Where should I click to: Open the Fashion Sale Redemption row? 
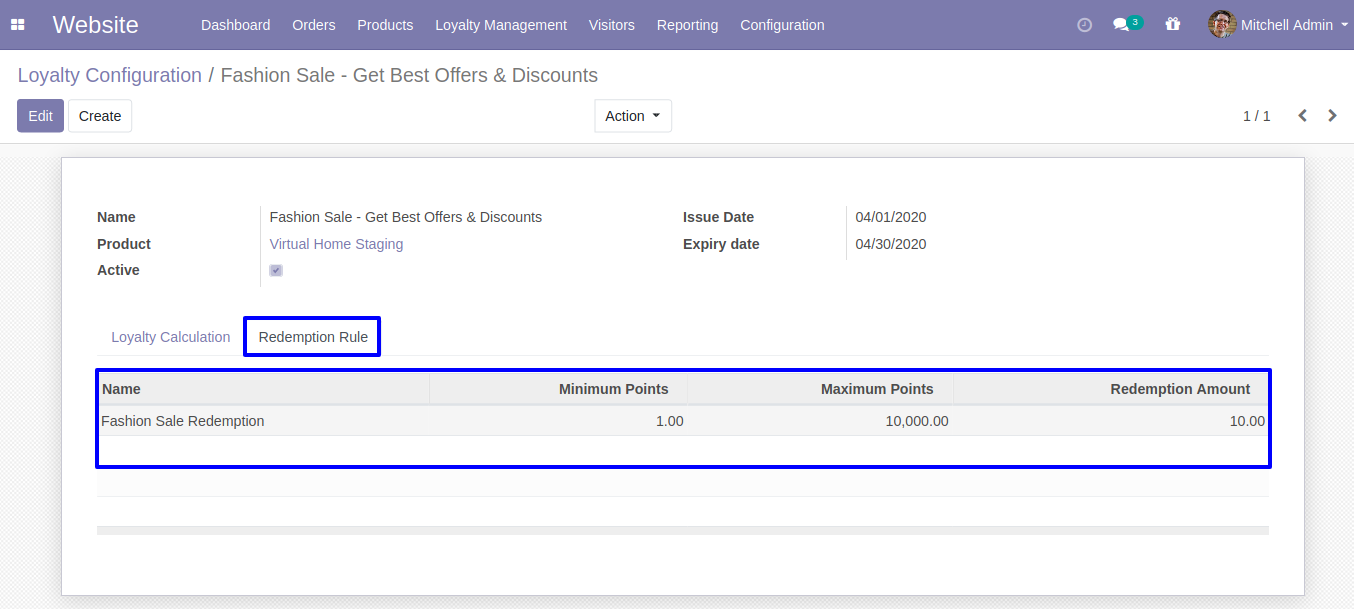[183, 421]
